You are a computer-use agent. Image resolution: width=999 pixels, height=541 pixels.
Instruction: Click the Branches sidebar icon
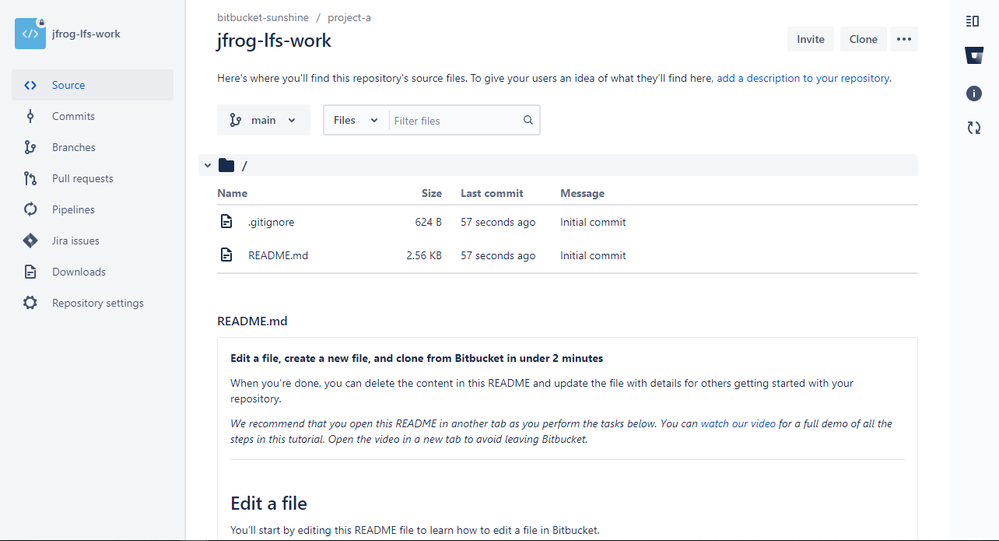click(x=30, y=147)
